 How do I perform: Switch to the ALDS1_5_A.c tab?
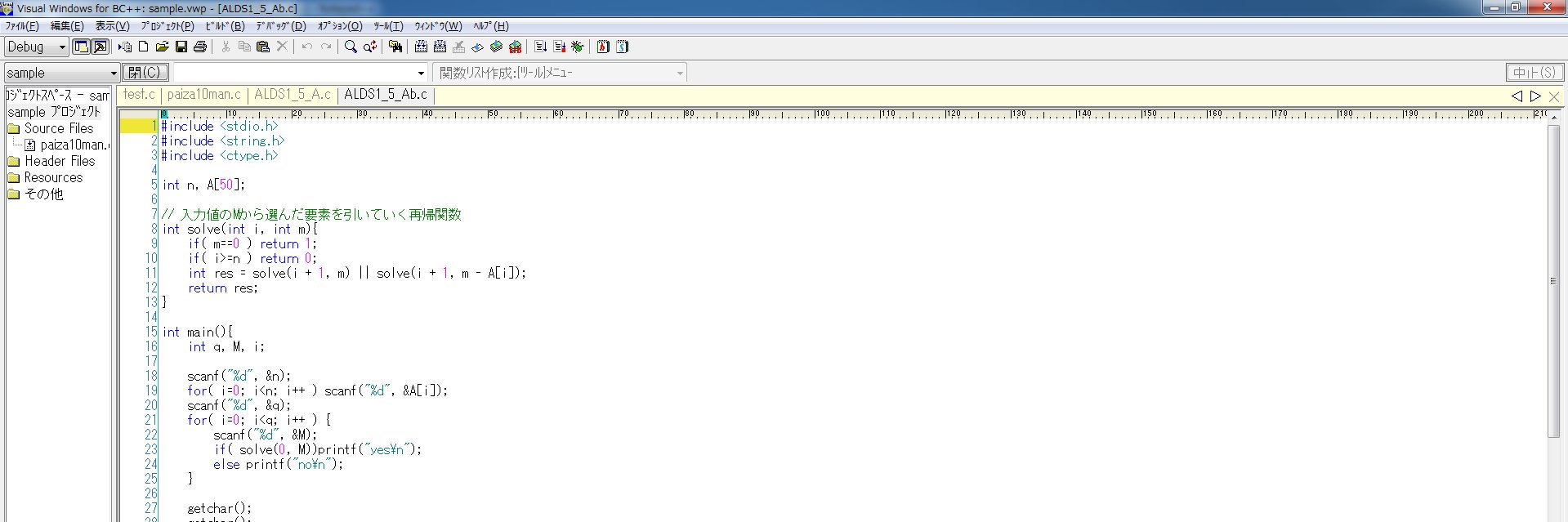[293, 95]
